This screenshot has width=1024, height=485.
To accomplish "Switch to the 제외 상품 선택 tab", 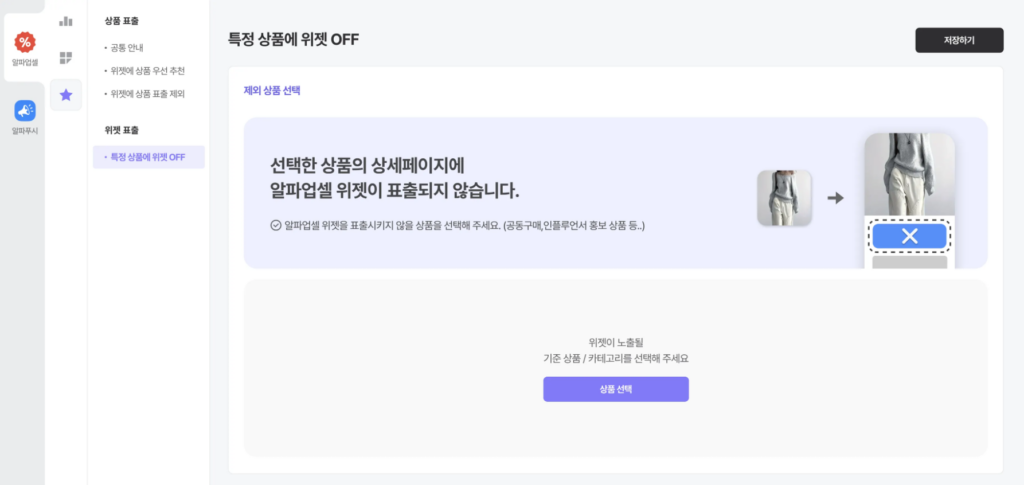I will point(272,91).
